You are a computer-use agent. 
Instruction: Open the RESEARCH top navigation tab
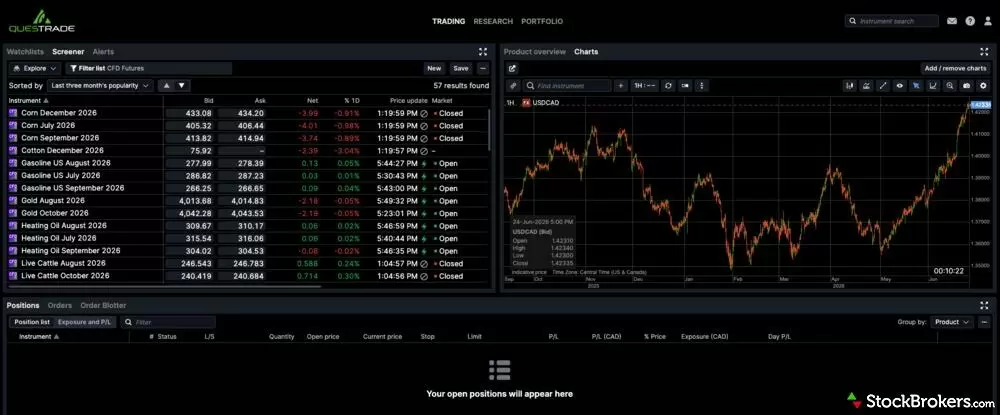click(x=493, y=21)
